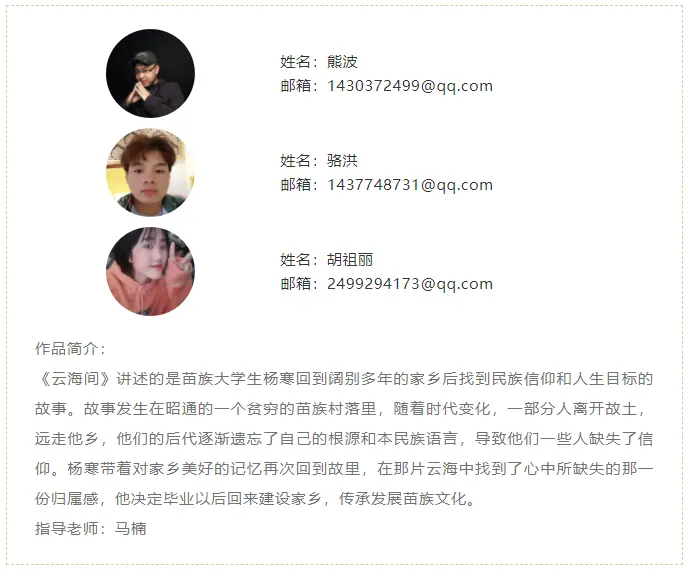Select the name 胡祖丽
690x574 pixels.
point(350,260)
